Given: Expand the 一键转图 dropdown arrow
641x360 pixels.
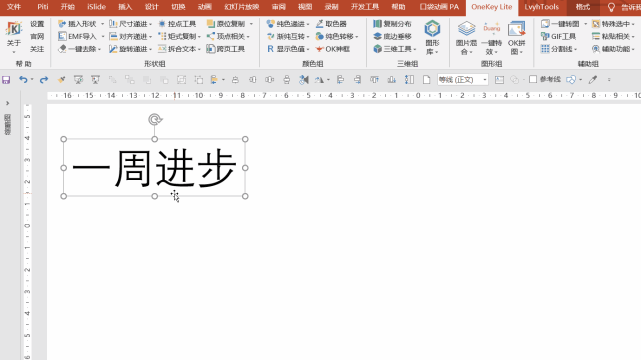Looking at the screenshot, I should (x=585, y=24).
